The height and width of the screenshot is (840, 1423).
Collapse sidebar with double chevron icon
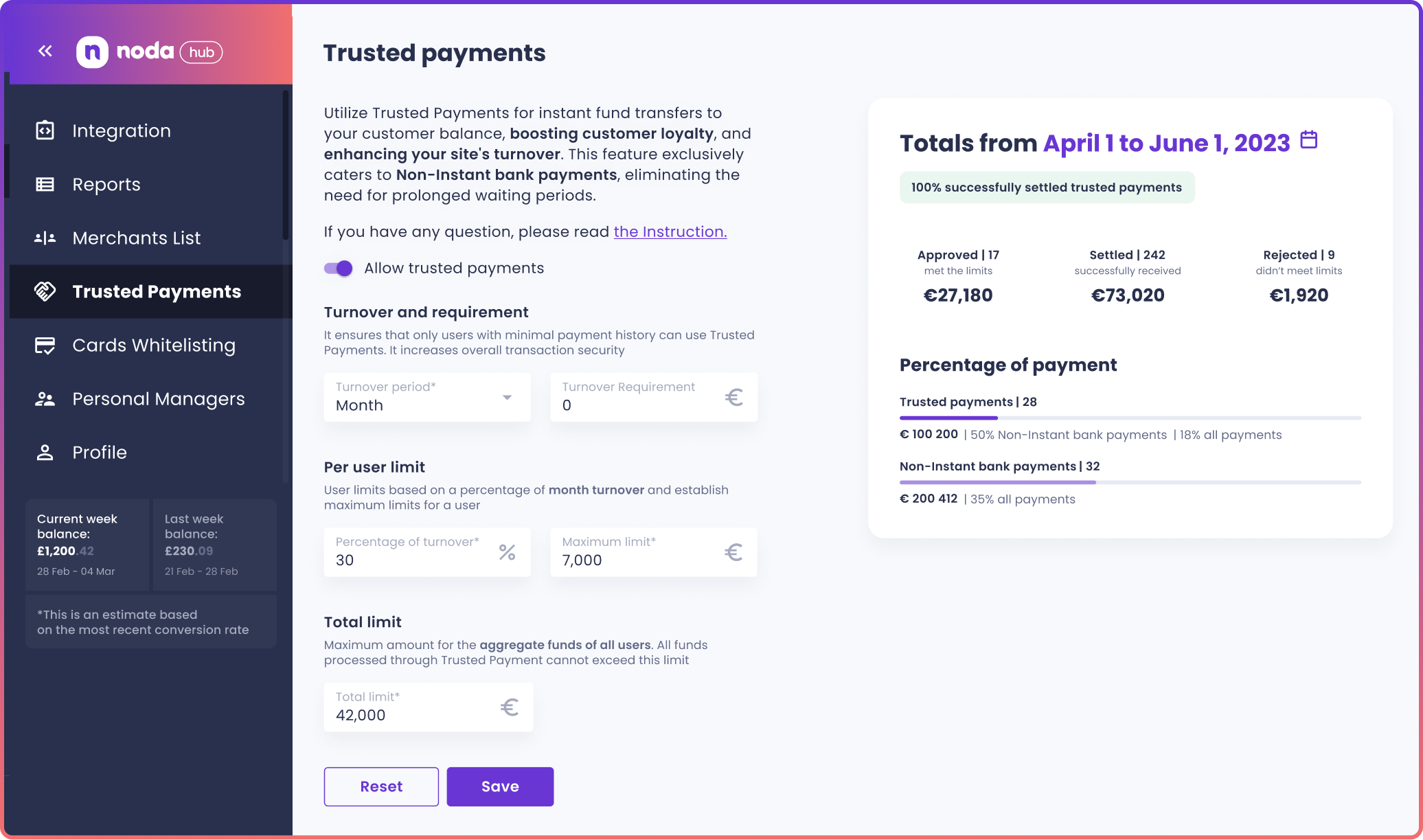[45, 51]
